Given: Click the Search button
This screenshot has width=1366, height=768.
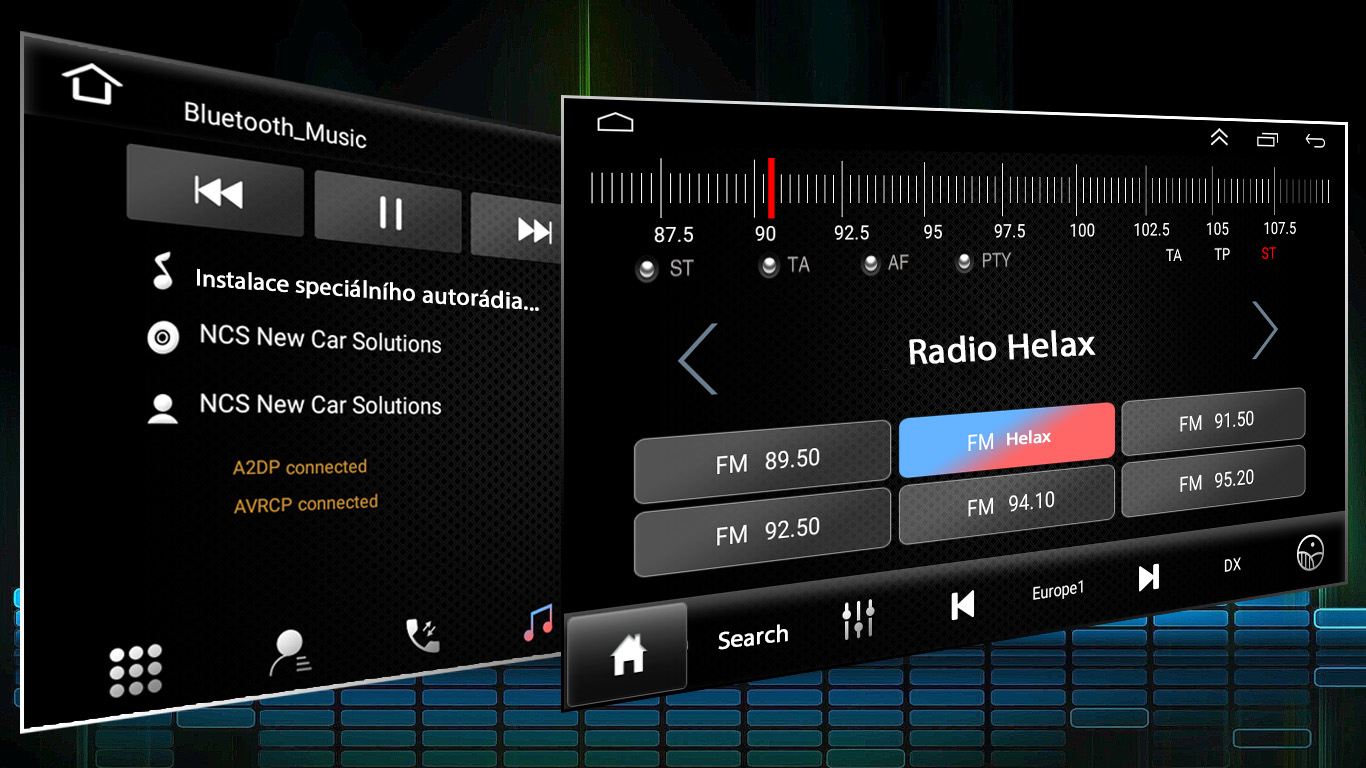Looking at the screenshot, I should coord(753,637).
